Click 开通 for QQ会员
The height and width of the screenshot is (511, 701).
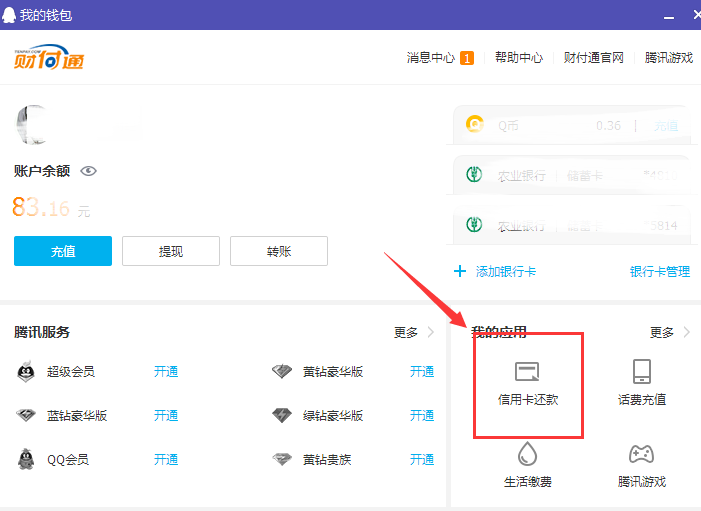[166, 459]
